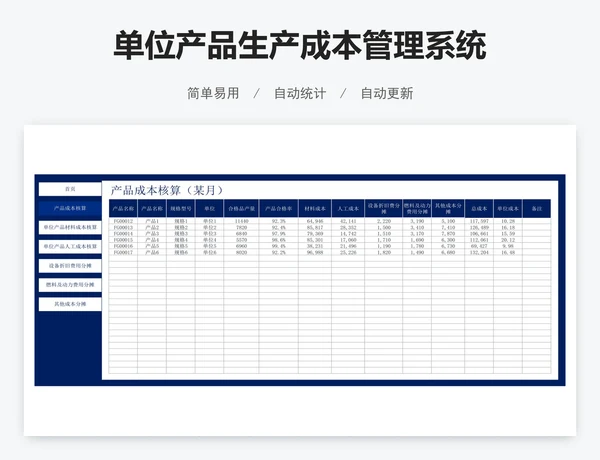This screenshot has height=460, width=600.
Task: Click total cost cell 132,204
Action: [x=479, y=253]
